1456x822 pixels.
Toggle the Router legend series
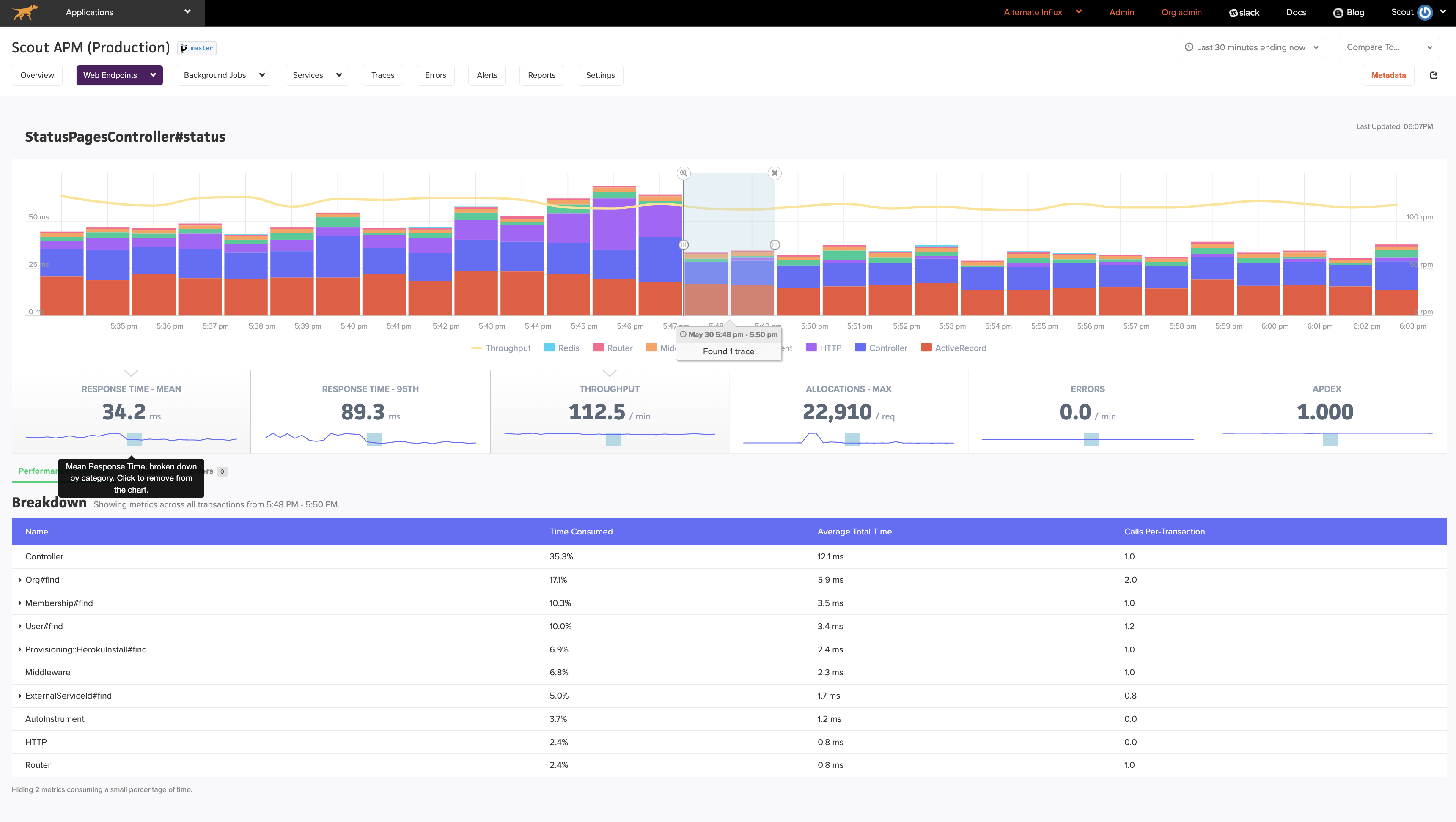click(x=613, y=348)
